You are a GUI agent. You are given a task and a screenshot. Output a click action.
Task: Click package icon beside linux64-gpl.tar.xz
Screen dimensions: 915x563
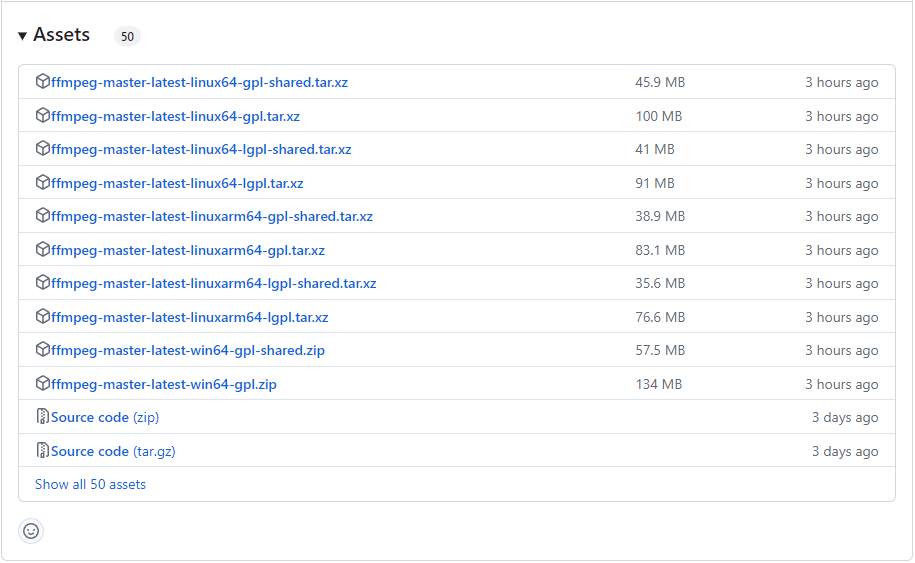pos(42,116)
